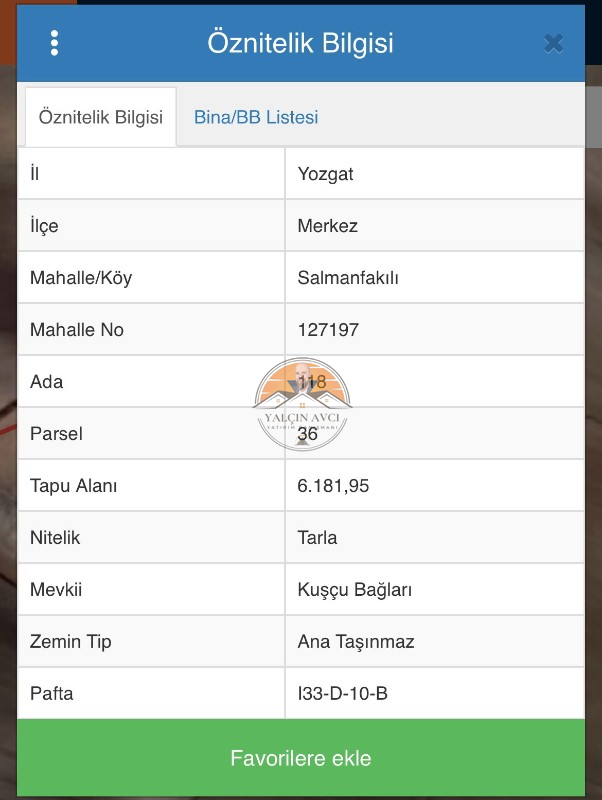Image resolution: width=602 pixels, height=800 pixels.
Task: Select the Pafta value I33-D-10-B
Action: (342, 693)
